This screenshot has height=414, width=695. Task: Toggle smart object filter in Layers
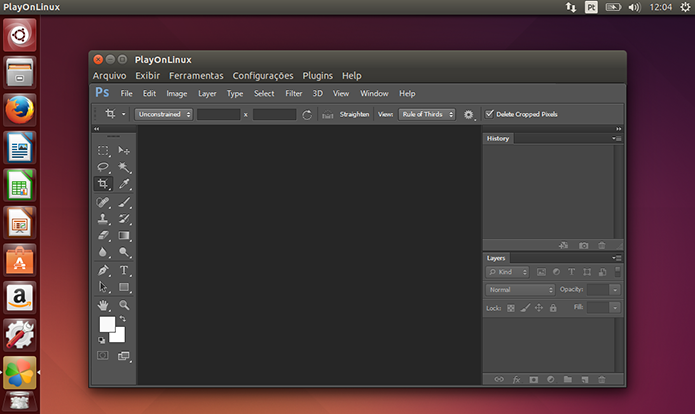click(x=602, y=272)
